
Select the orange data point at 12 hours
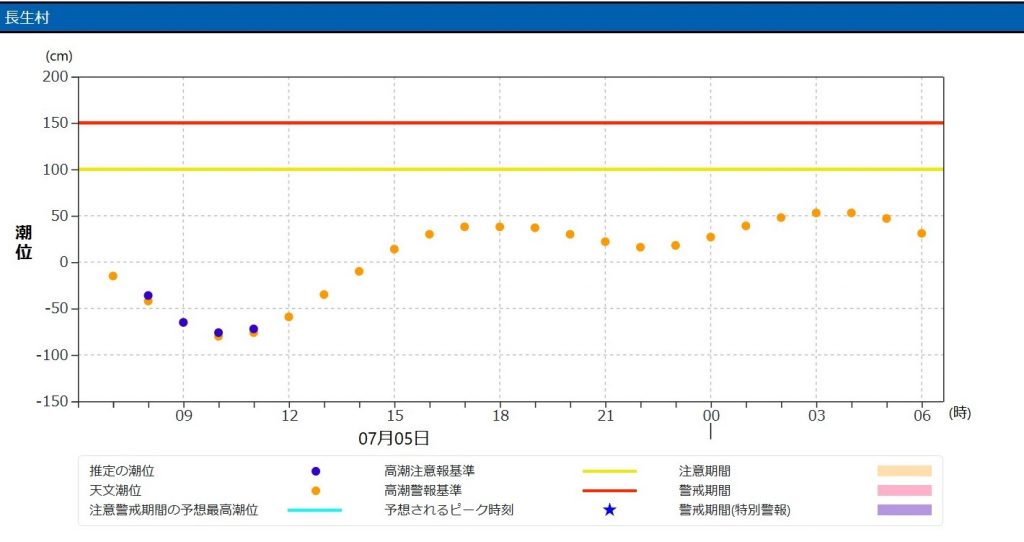point(289,317)
